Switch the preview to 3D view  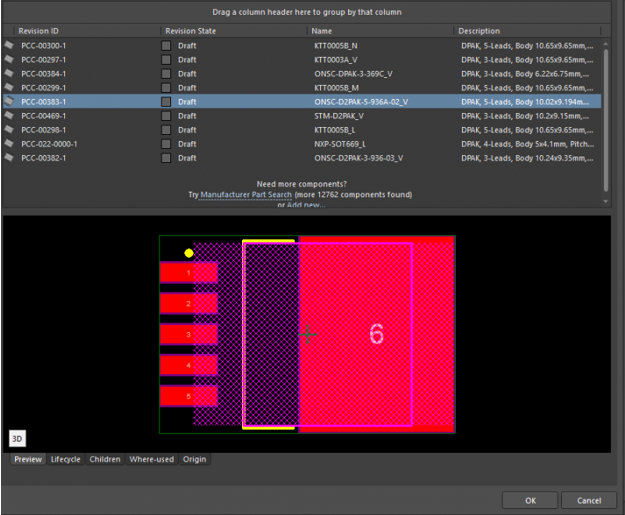click(x=17, y=438)
